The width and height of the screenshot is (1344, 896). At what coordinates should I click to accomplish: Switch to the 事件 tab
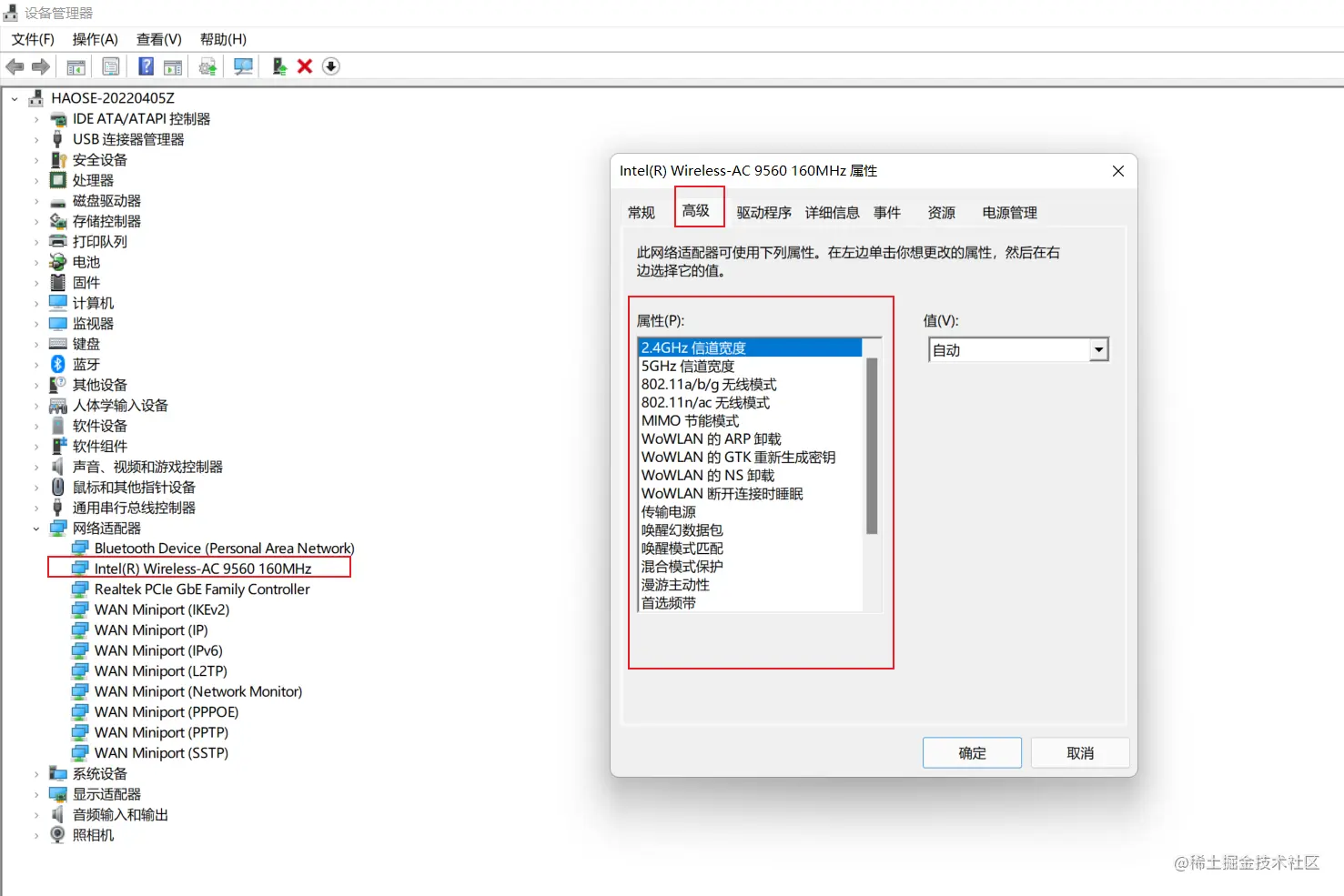pos(887,212)
